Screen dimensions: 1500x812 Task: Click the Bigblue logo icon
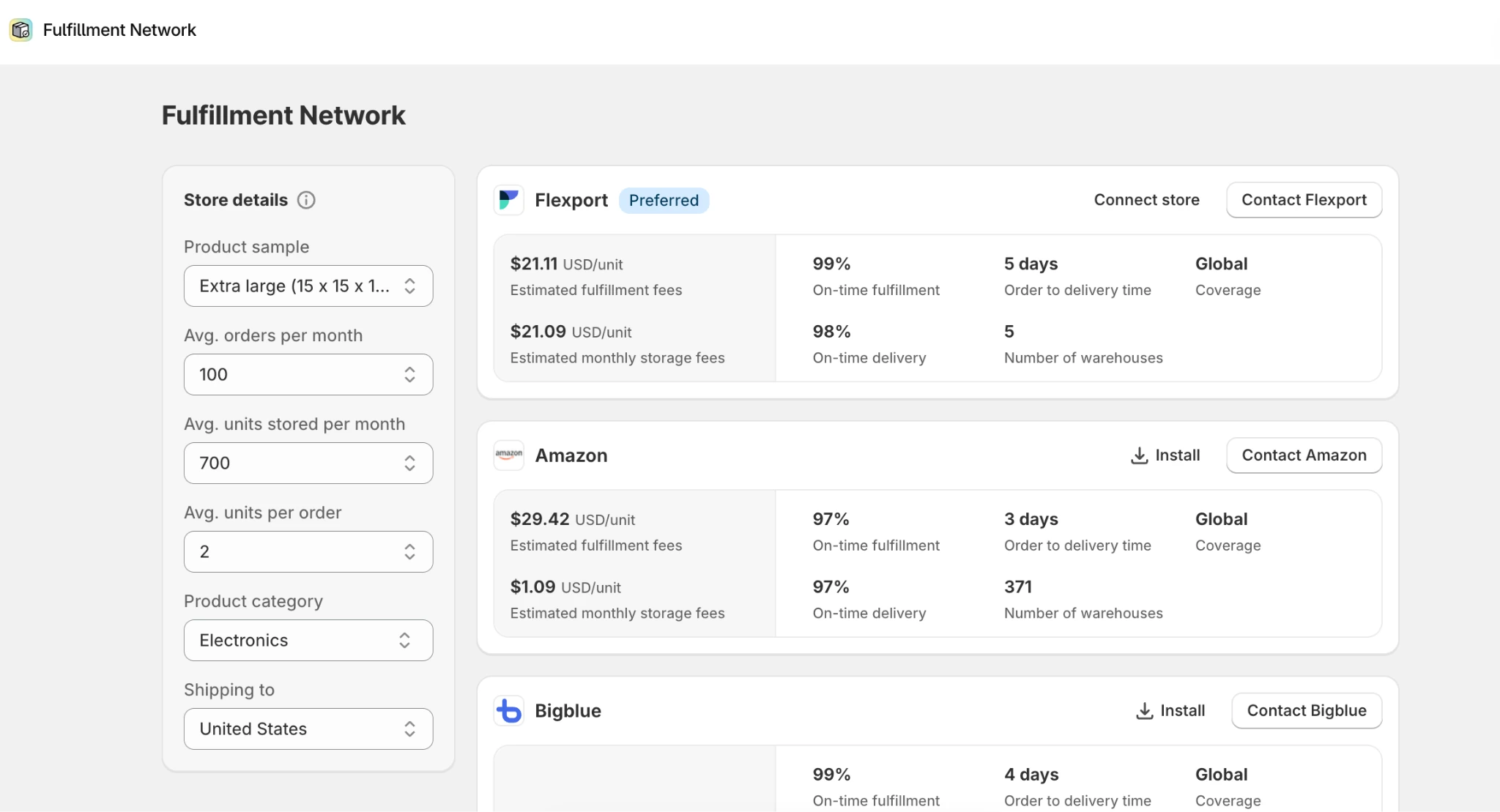509,710
